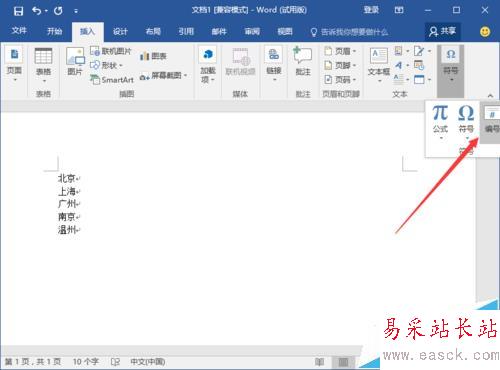Image resolution: width=500 pixels, height=370 pixels.
Task: Click the Save icon in quick access toolbar
Action: (18, 11)
